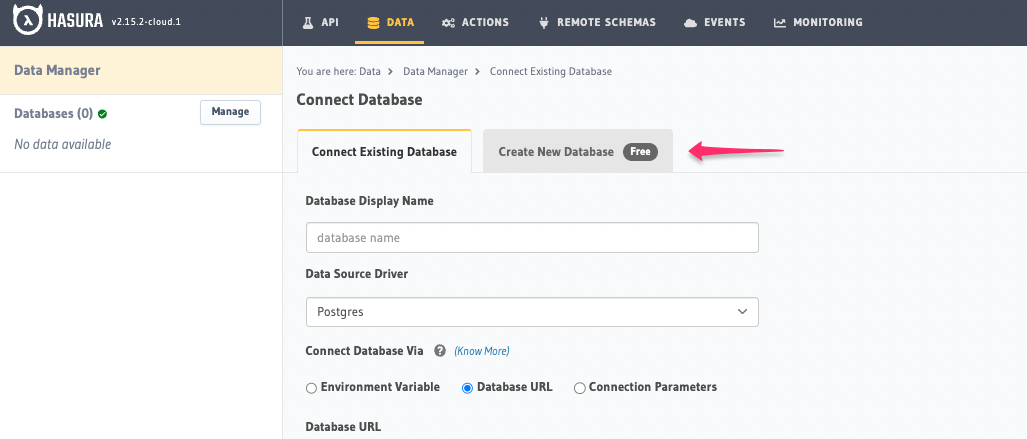Click the Monitoring chart icon
1027x439 pixels.
pyautogui.click(x=780, y=22)
